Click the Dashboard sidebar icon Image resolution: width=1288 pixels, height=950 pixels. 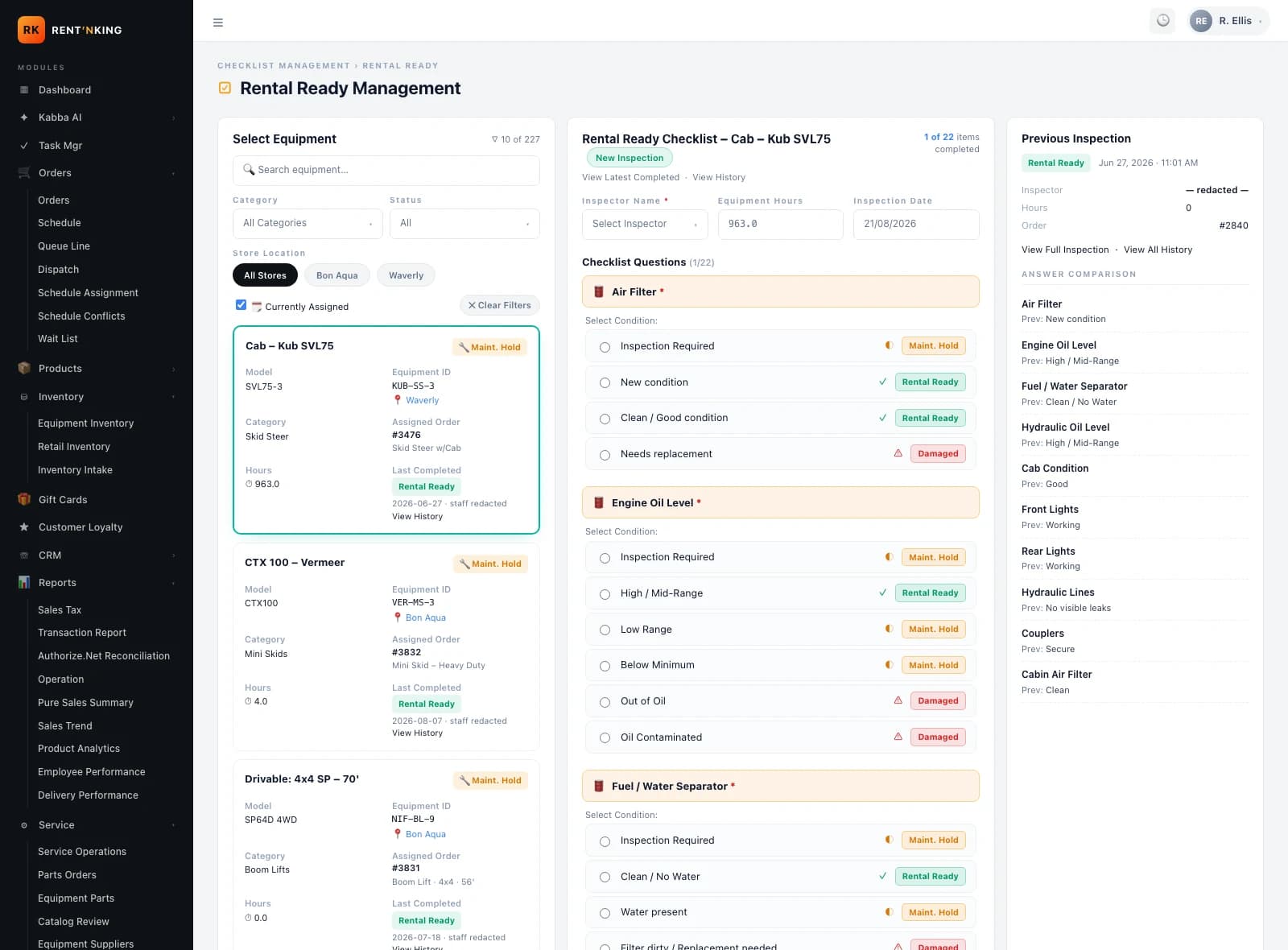click(24, 90)
